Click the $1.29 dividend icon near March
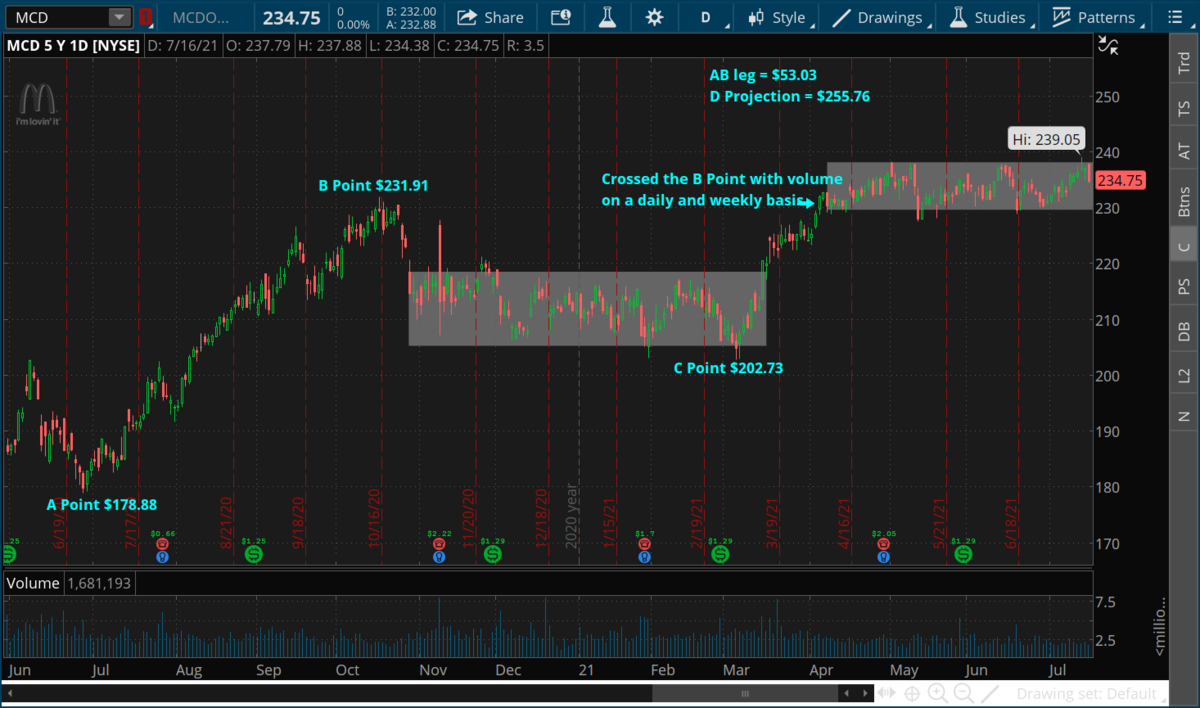 click(719, 553)
